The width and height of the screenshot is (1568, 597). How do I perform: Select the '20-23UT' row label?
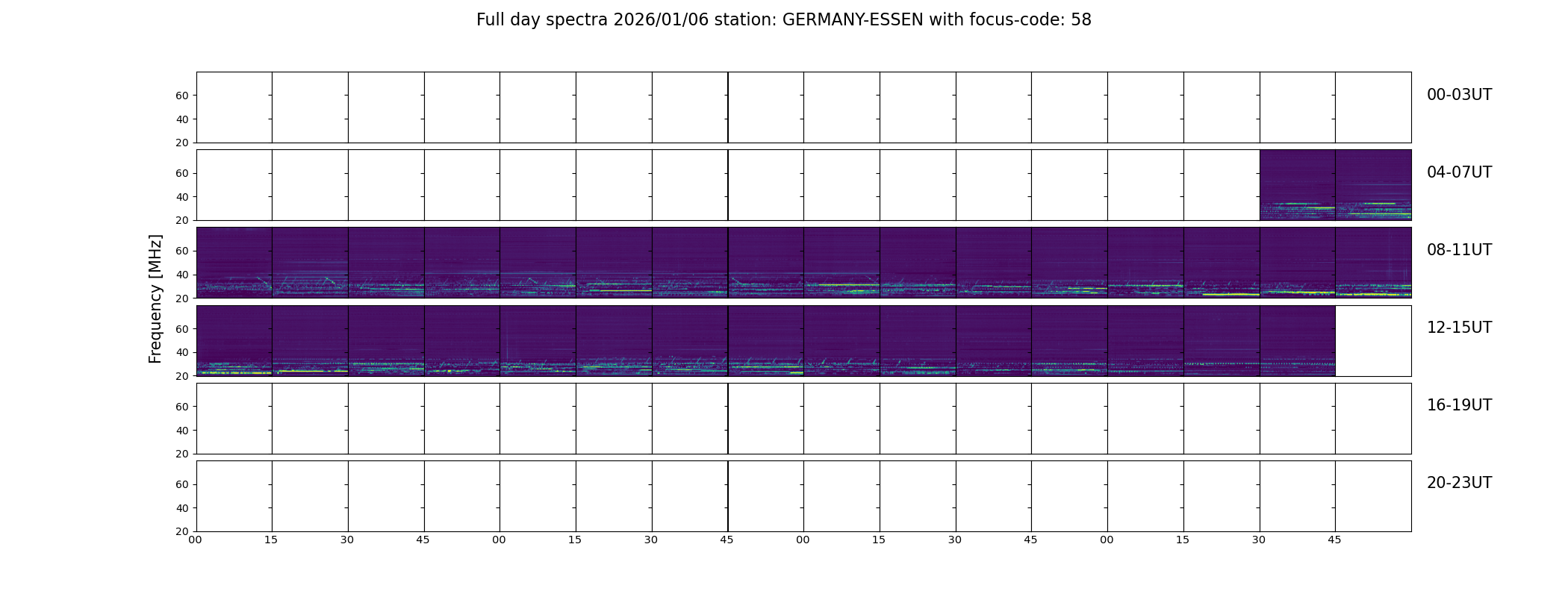[1459, 483]
